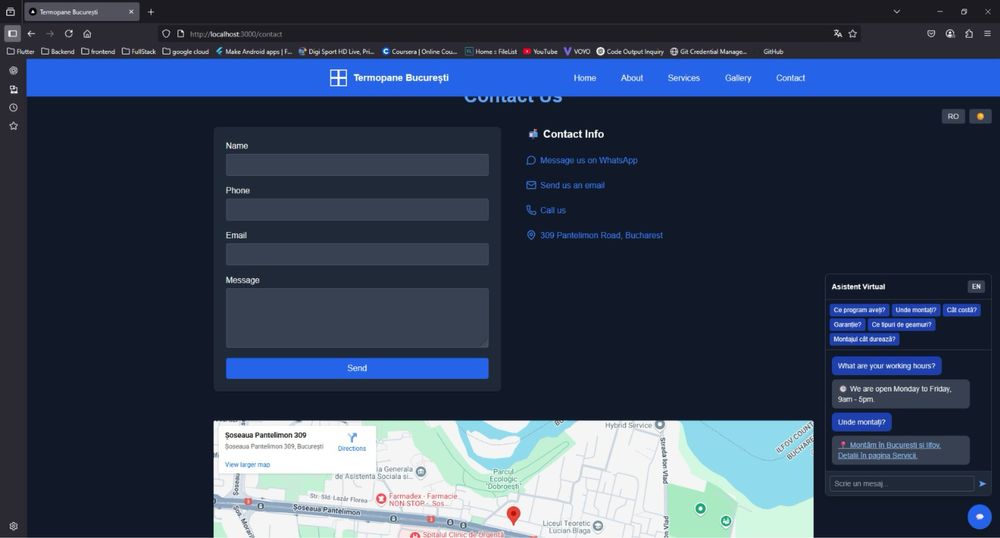The width and height of the screenshot is (1000, 538).
Task: Click the Phone input field
Action: coord(357,210)
